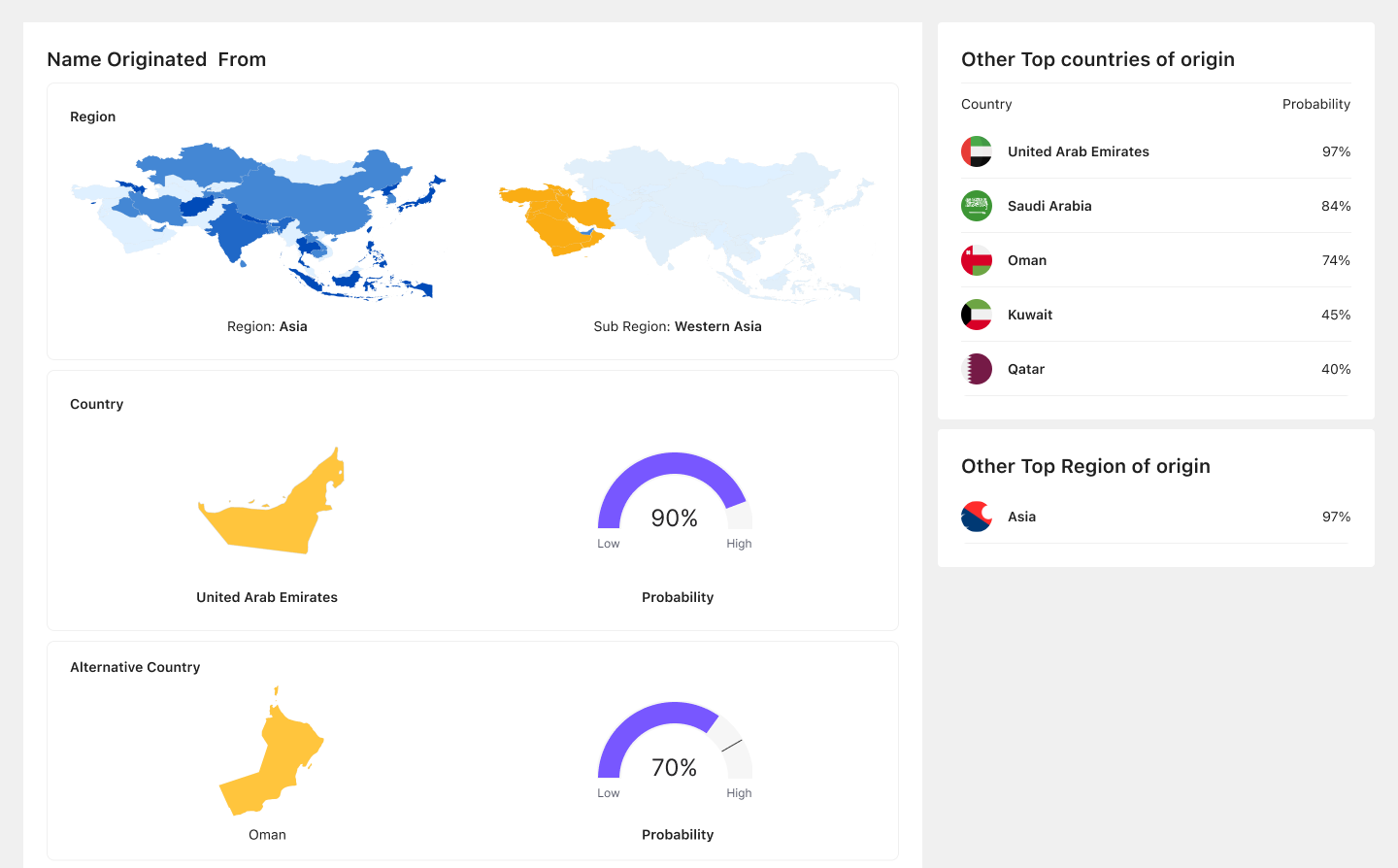Click the 97% value in the Asia row
The width and height of the screenshot is (1398, 868).
coord(1336,517)
